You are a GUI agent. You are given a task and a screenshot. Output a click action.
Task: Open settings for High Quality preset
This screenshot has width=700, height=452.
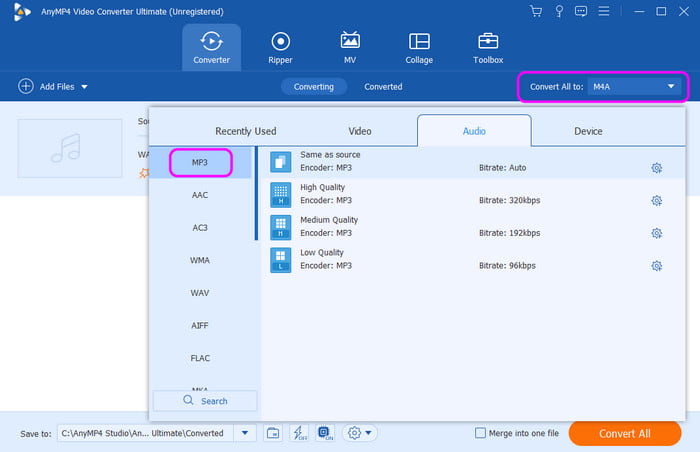(656, 201)
